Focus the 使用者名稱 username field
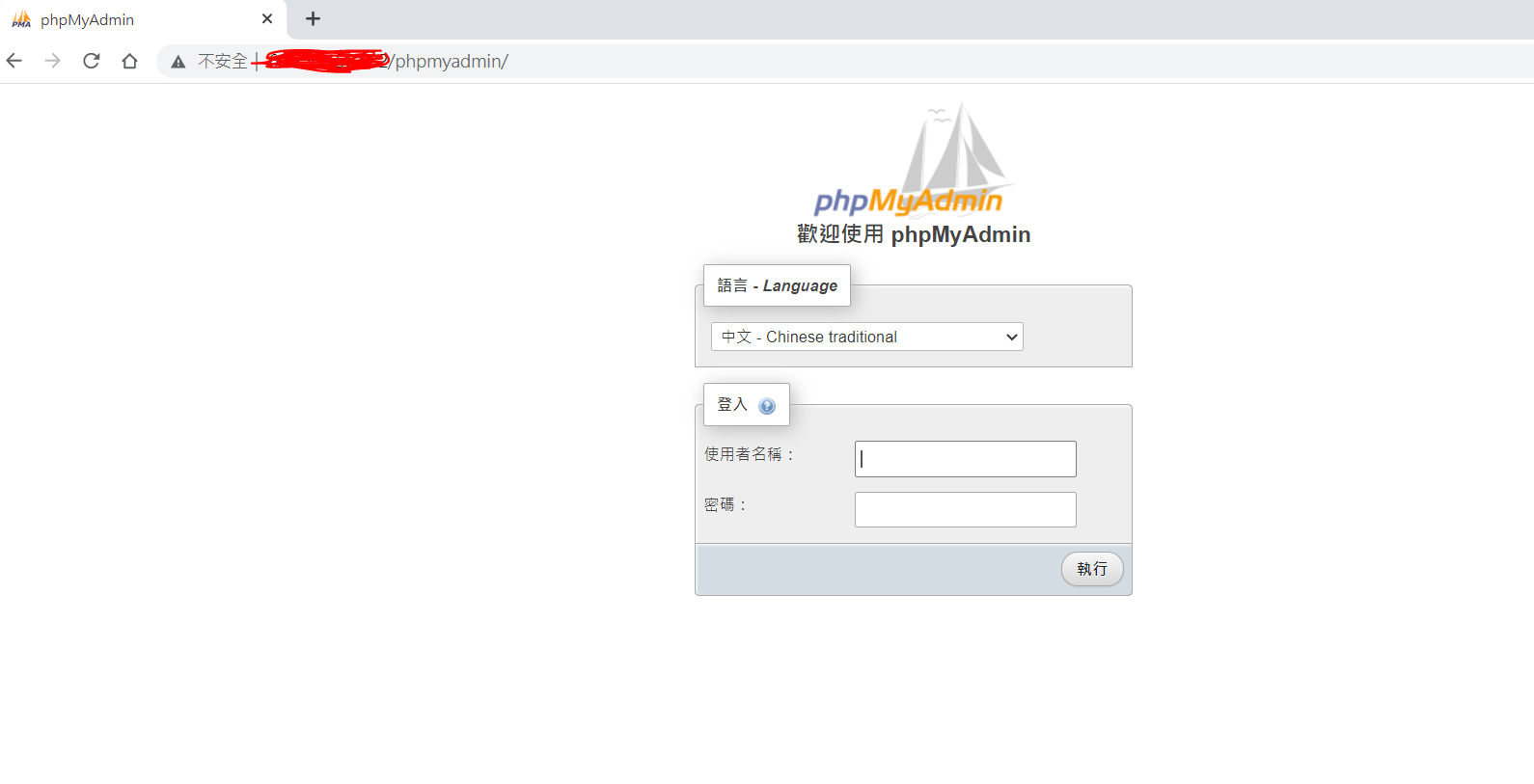This screenshot has height=784, width=1534. (x=965, y=459)
